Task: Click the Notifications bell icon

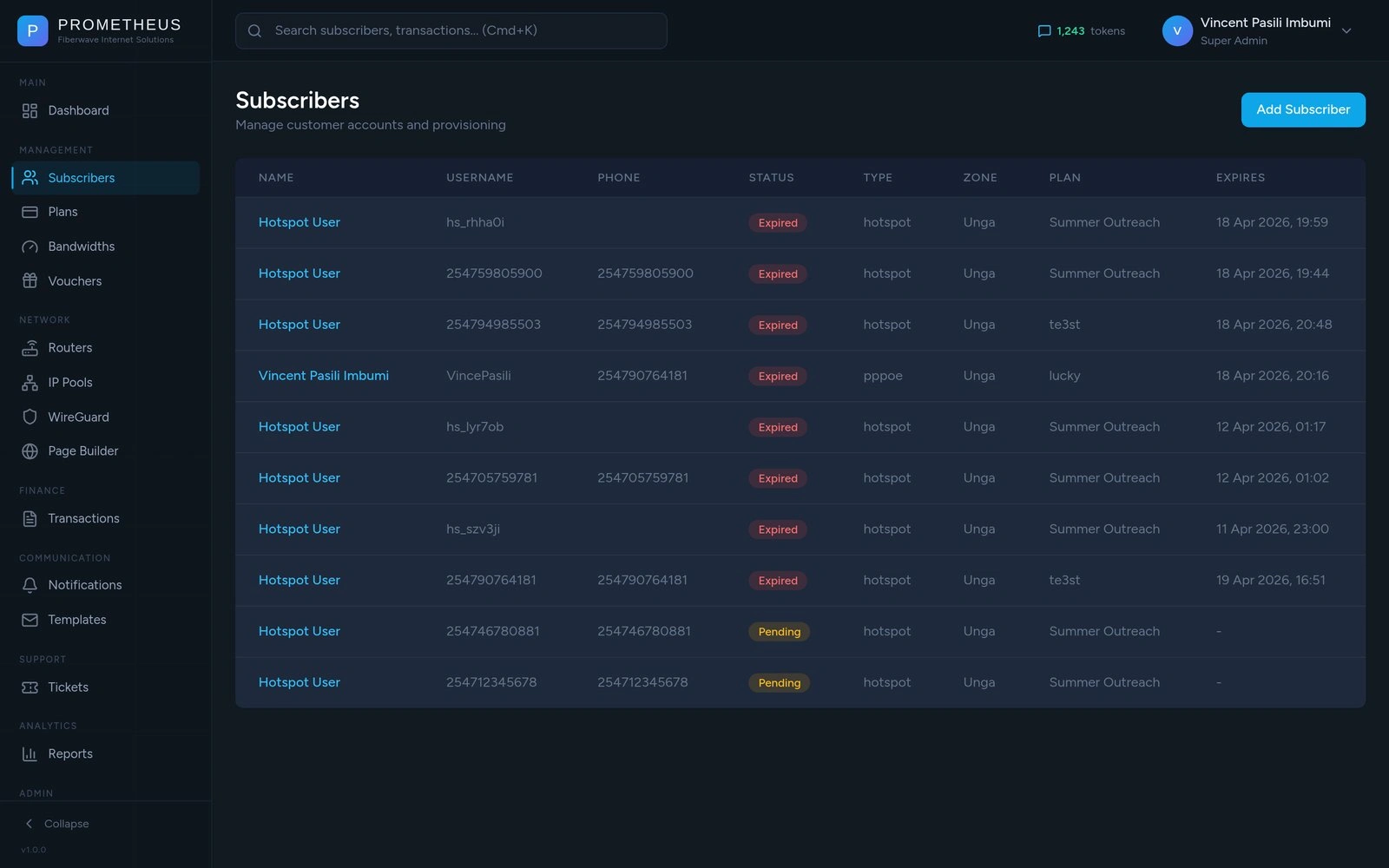Action: click(x=30, y=586)
